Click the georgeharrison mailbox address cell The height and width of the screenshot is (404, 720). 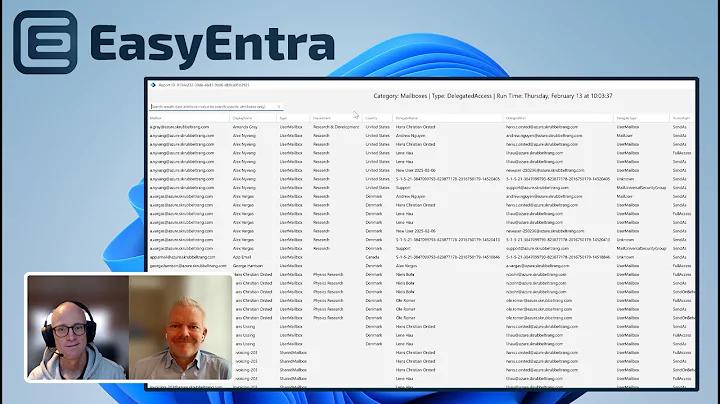tap(188, 266)
